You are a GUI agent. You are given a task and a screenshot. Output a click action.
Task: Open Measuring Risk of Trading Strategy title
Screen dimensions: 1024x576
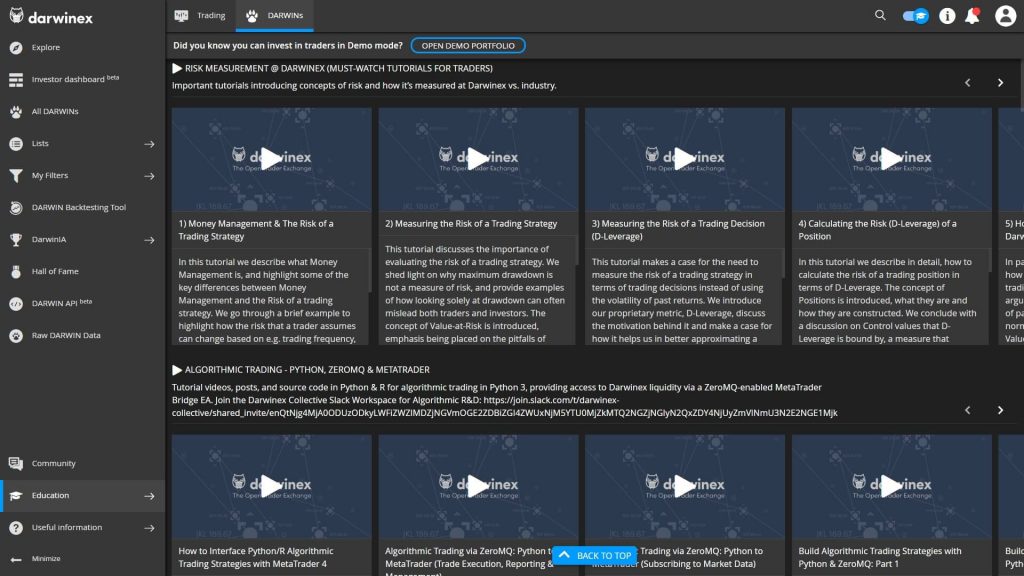point(471,223)
